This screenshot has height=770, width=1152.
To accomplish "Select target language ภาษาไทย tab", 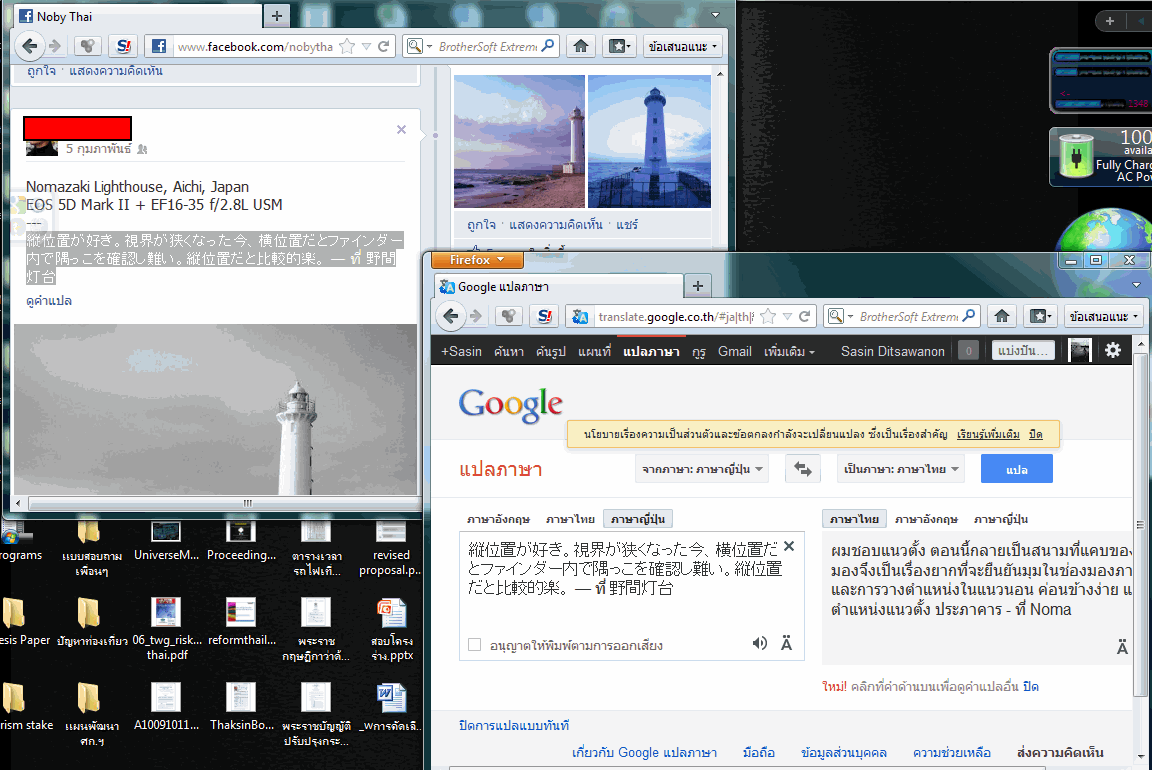I will (854, 519).
